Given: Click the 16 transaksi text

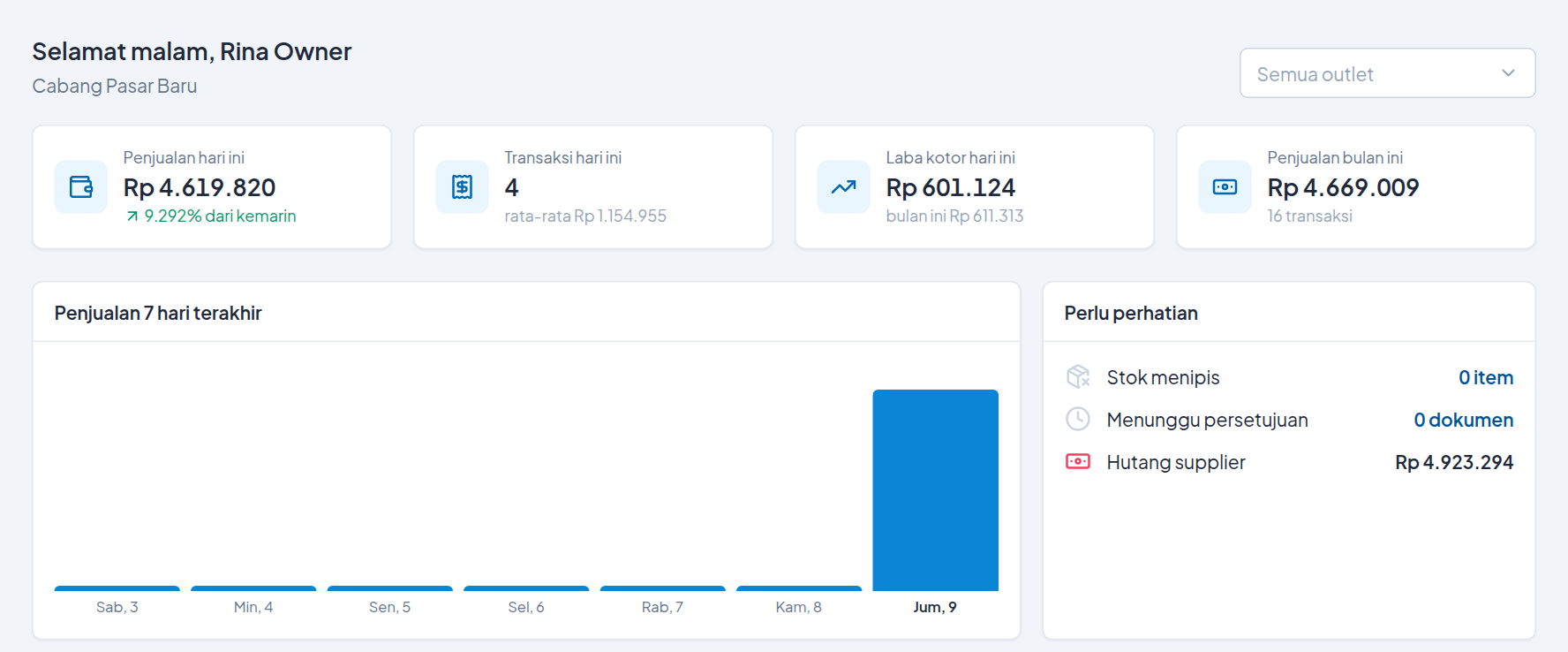Looking at the screenshot, I should (1309, 216).
